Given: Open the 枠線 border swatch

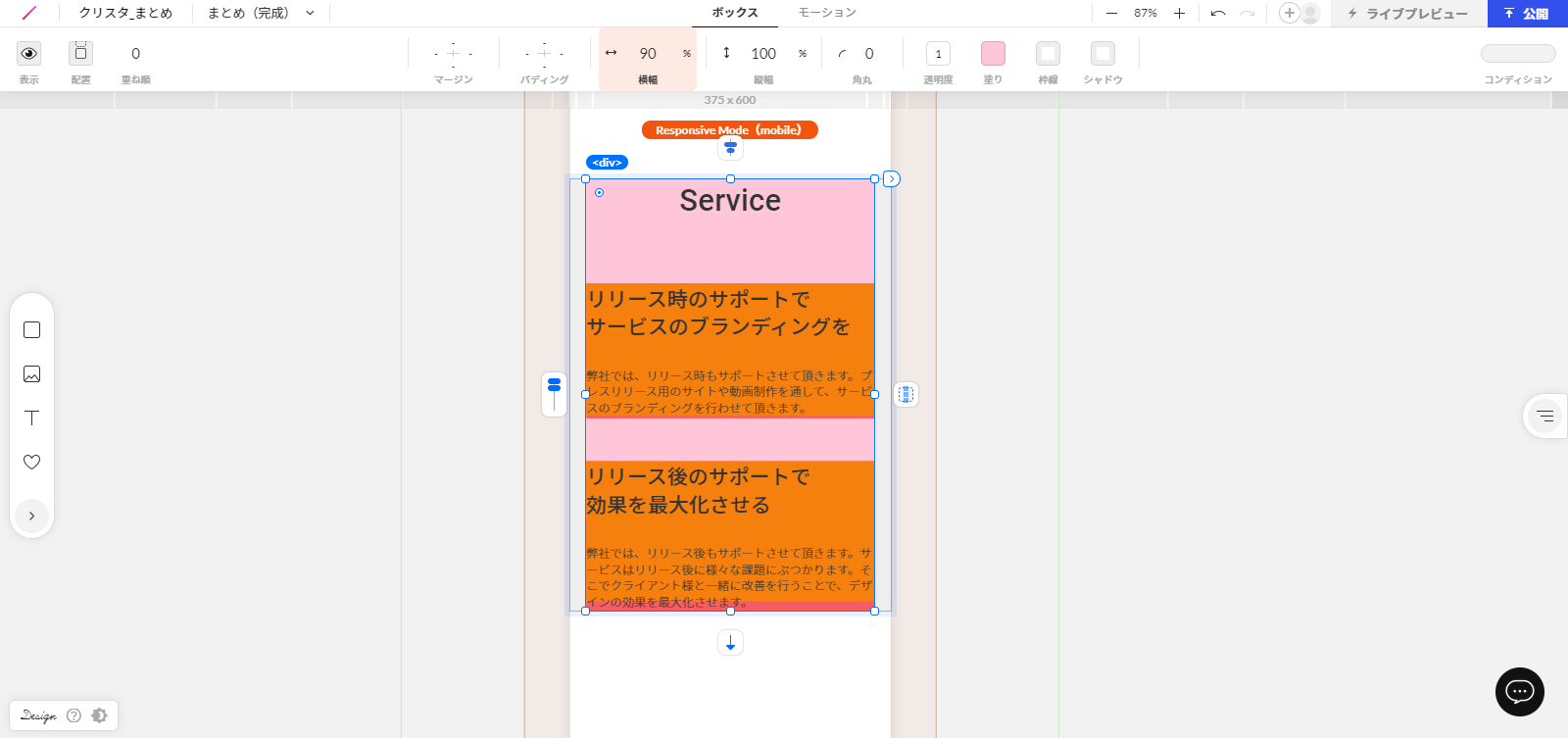Looking at the screenshot, I should 1048,53.
